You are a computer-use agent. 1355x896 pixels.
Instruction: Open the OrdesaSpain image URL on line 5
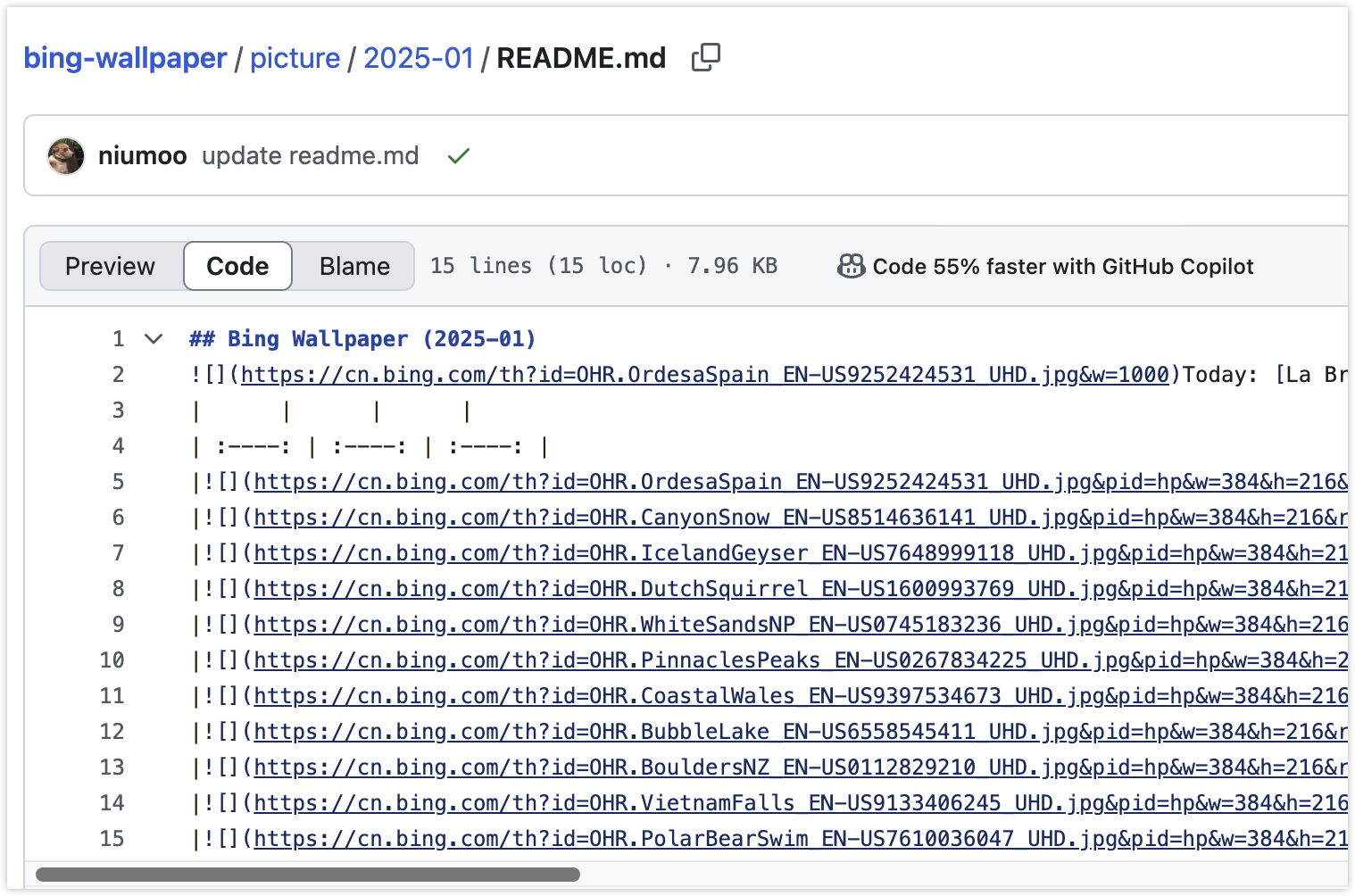[x=801, y=482]
